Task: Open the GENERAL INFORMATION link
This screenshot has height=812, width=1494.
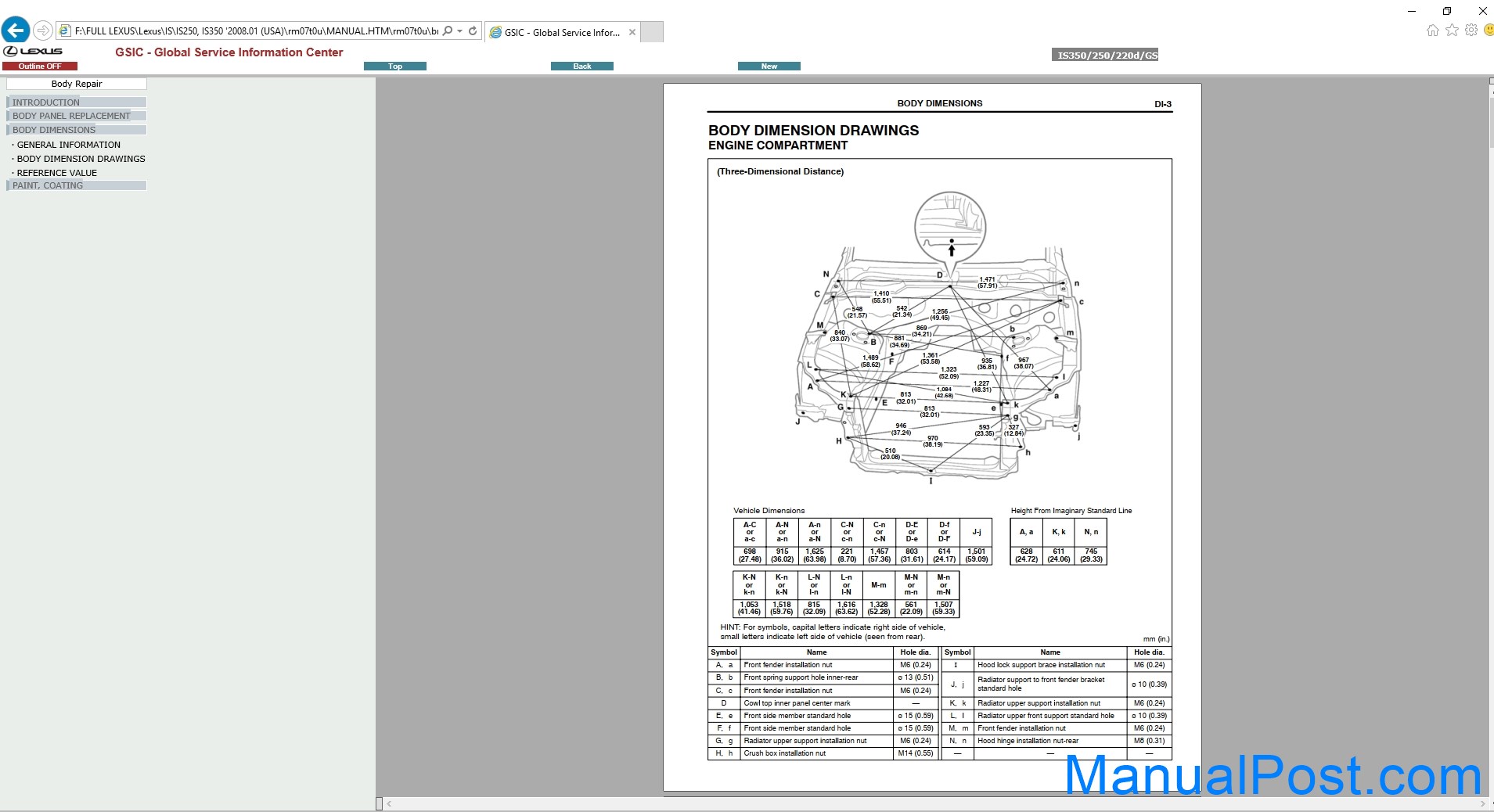Action: [69, 145]
